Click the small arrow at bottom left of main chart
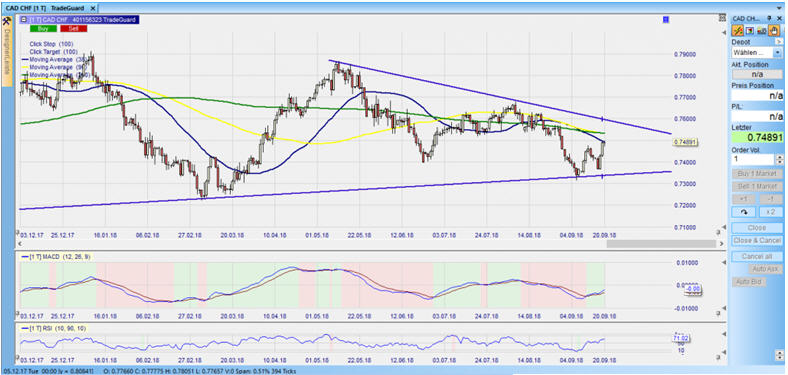The image size is (788, 375). [x=20, y=244]
